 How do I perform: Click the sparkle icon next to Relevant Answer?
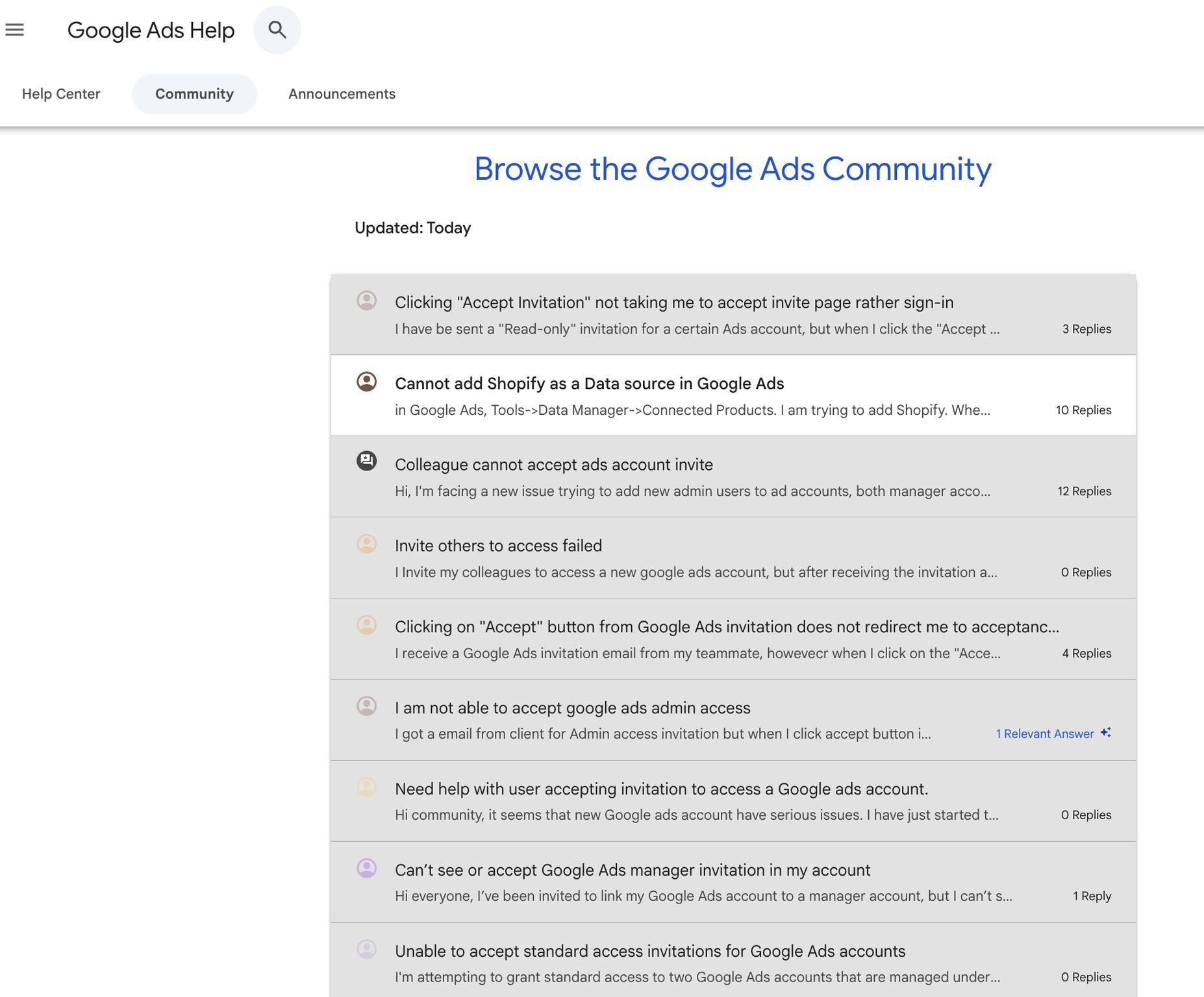pyautogui.click(x=1105, y=732)
